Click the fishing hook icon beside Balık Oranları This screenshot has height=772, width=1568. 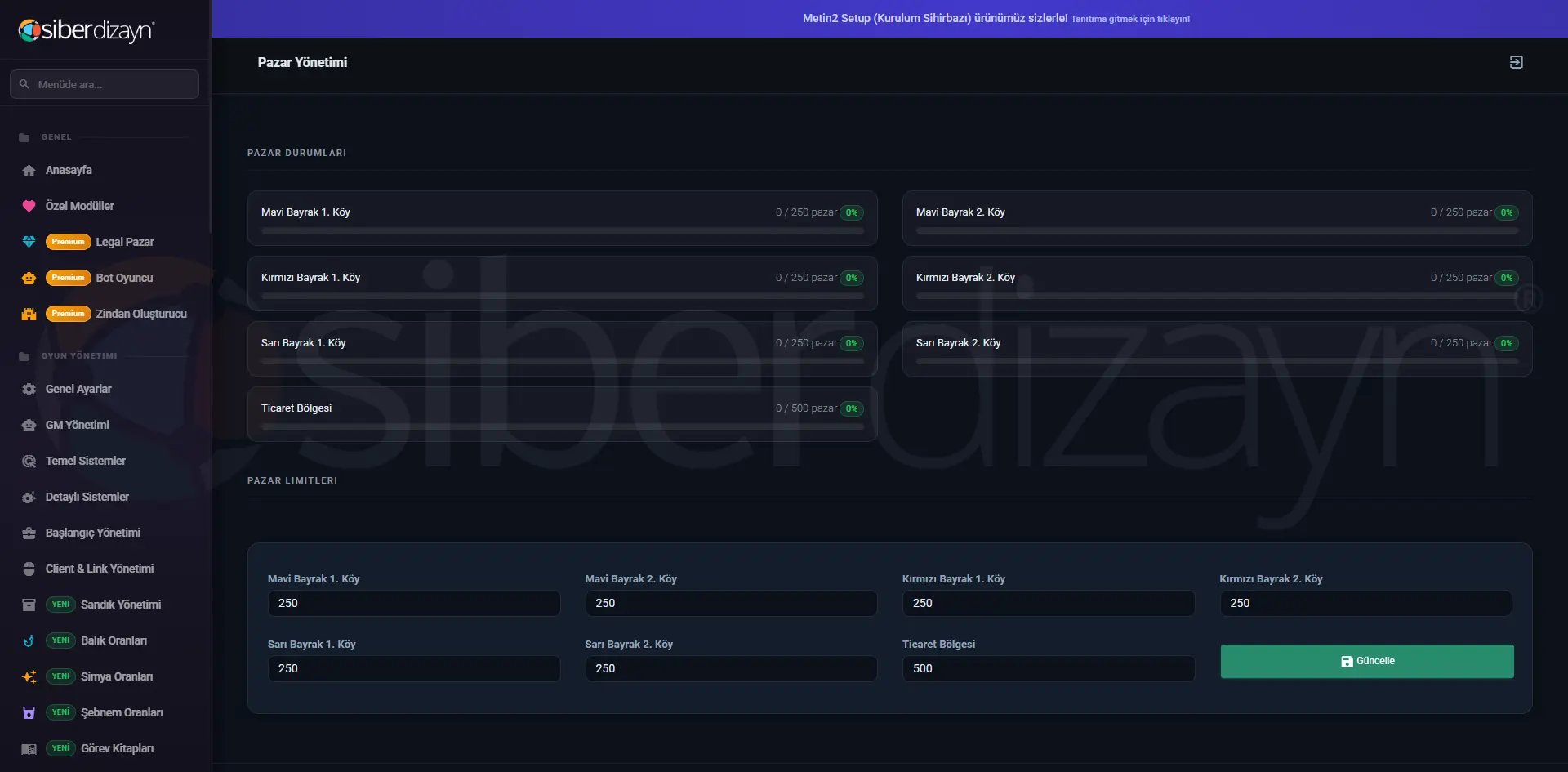tap(29, 640)
